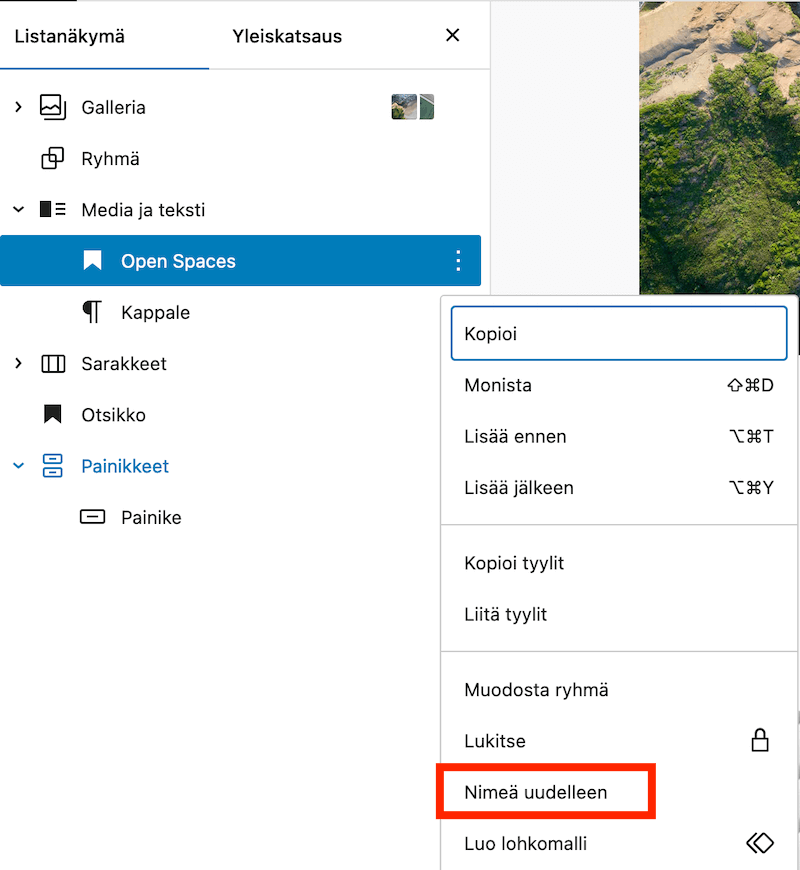
Task: Click the Galleria image thumbnails
Action: click(x=413, y=107)
